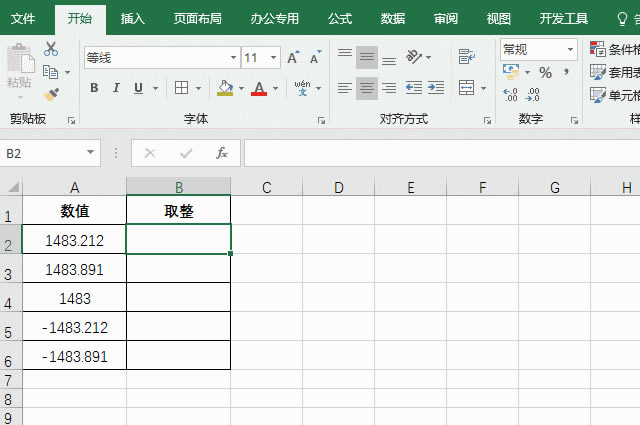Image resolution: width=640 pixels, height=425 pixels.
Task: Toggle horizontal center alignment
Action: 367,88
